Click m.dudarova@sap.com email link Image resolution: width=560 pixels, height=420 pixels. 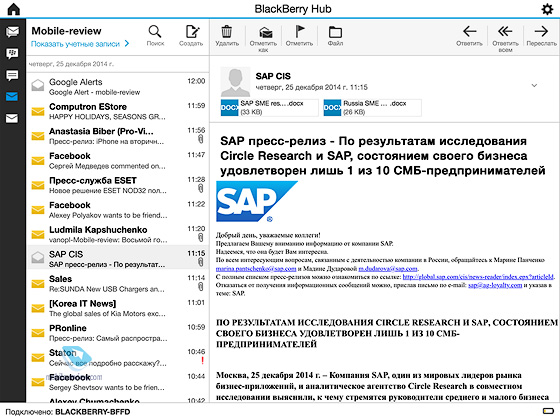point(388,269)
